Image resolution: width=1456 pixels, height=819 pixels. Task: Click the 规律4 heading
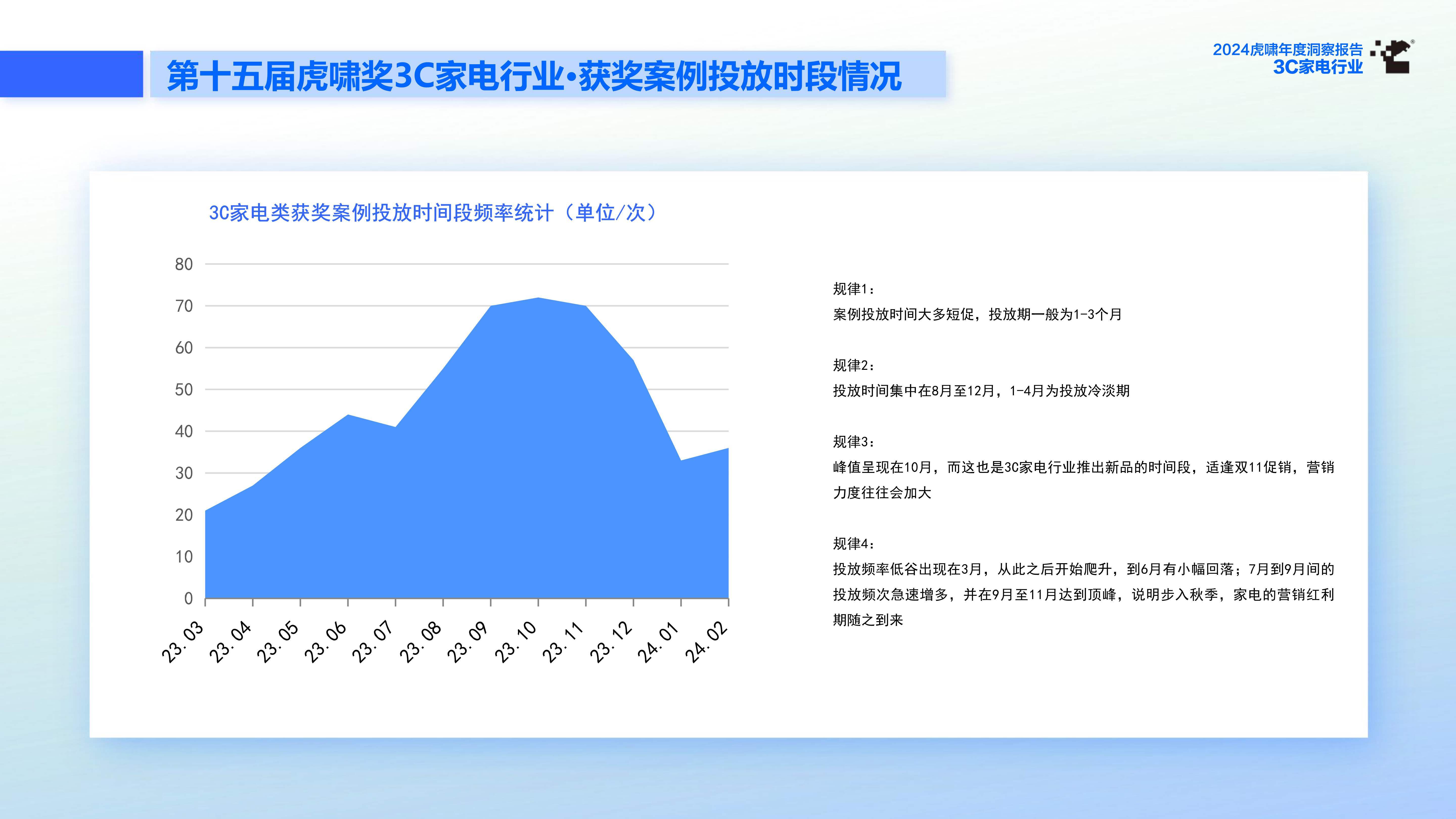coord(853,543)
